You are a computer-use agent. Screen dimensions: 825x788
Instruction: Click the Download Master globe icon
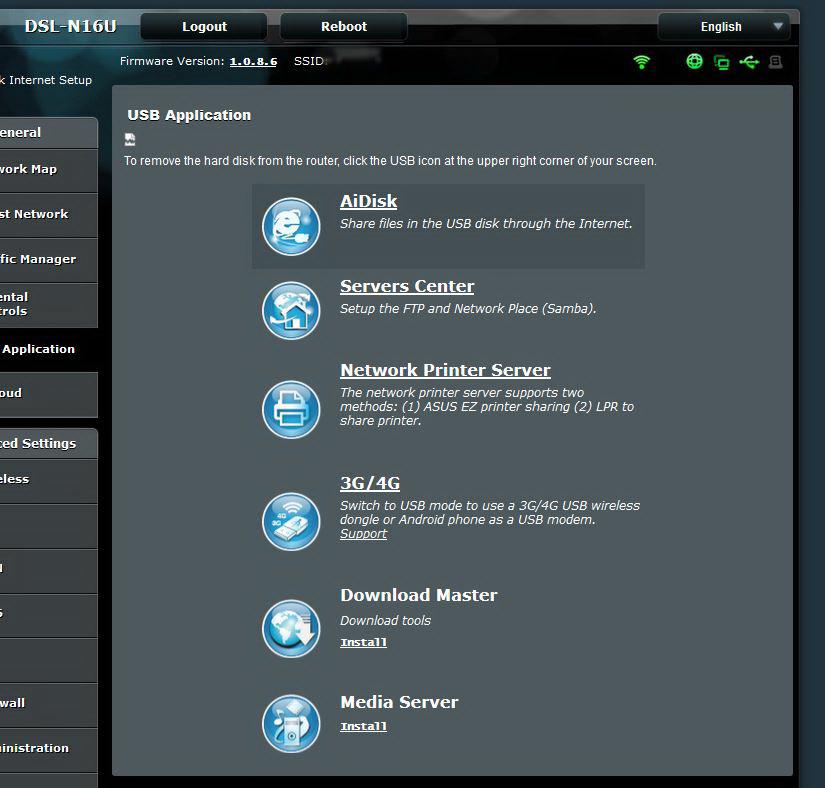click(291, 629)
